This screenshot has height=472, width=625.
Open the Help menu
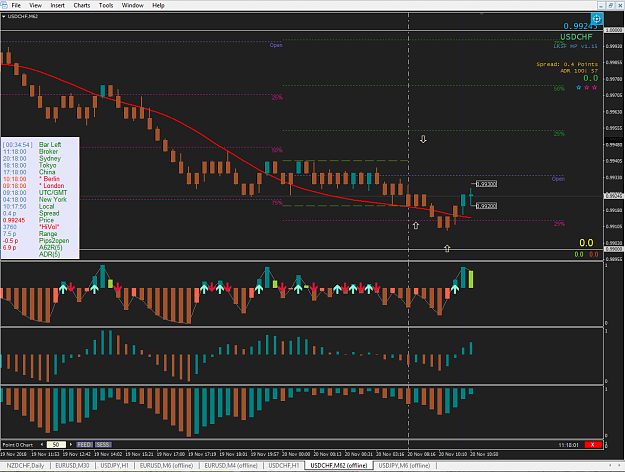tap(158, 6)
